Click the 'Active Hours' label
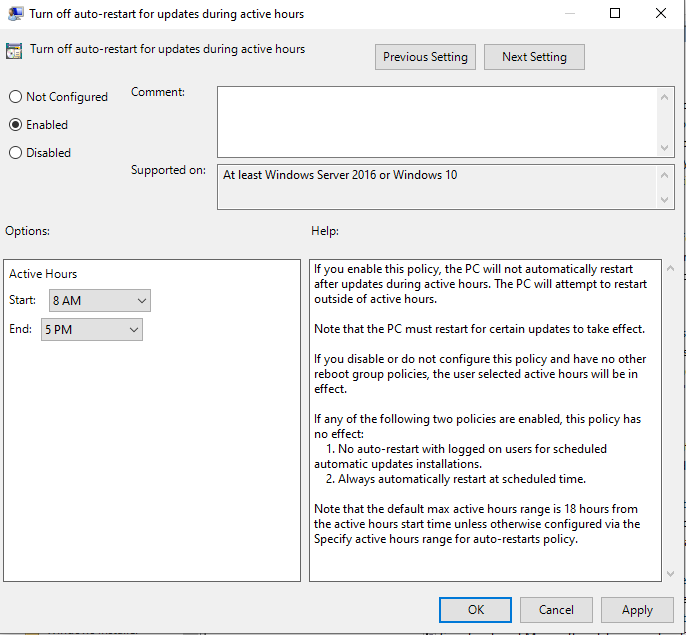This screenshot has height=635, width=686. pos(43,274)
